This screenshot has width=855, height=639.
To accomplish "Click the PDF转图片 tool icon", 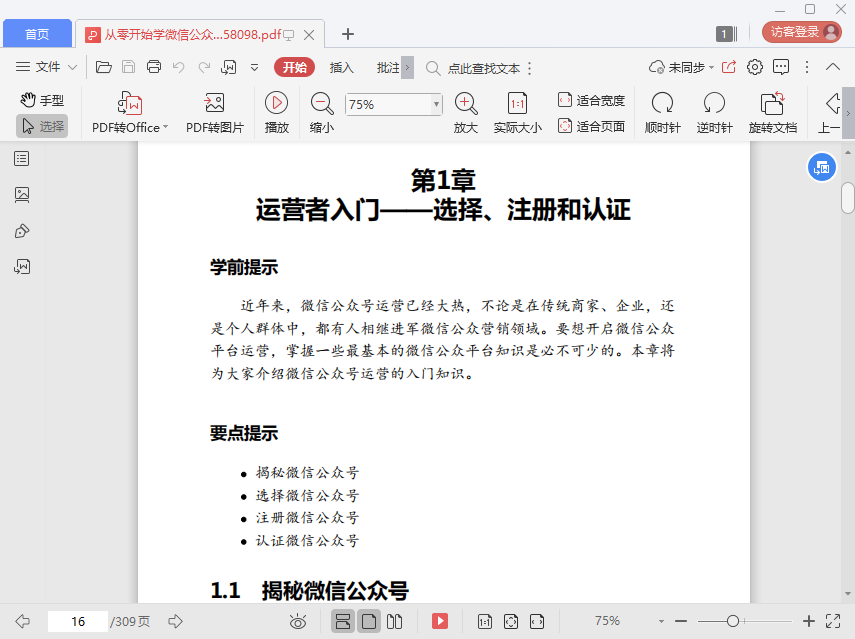I will click(x=214, y=104).
